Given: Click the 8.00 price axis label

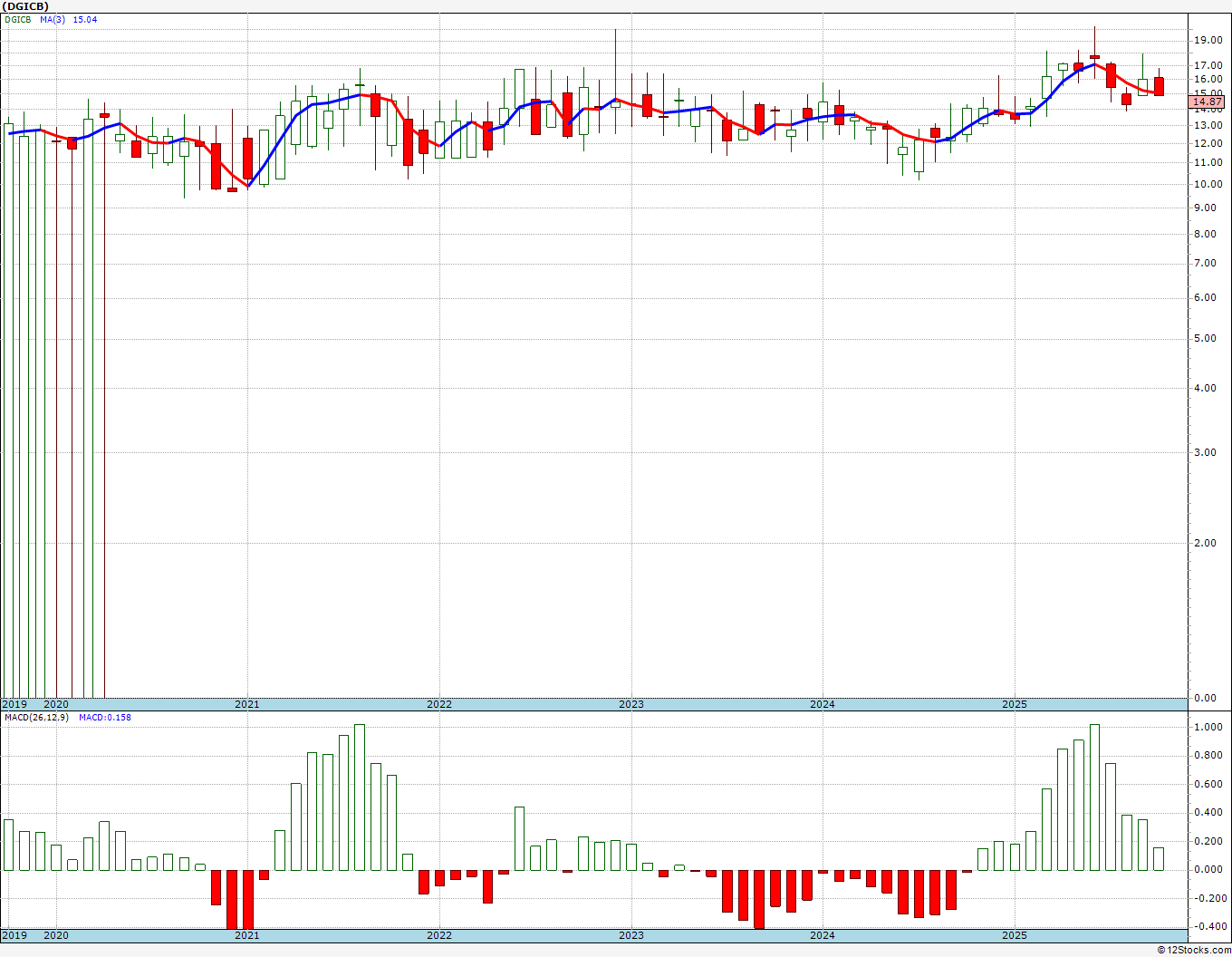Looking at the screenshot, I should point(1205,234).
